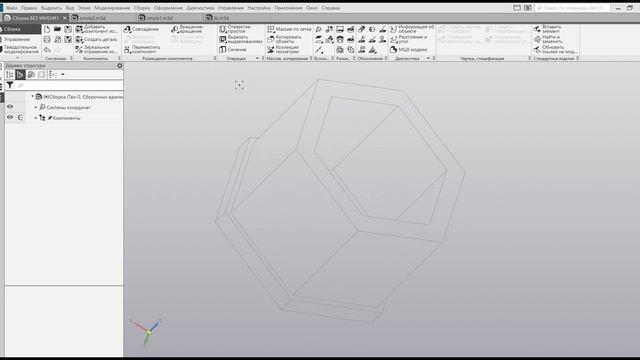Click 'Информация об объекте' tool
The height and width of the screenshot is (360, 640).
412,29
